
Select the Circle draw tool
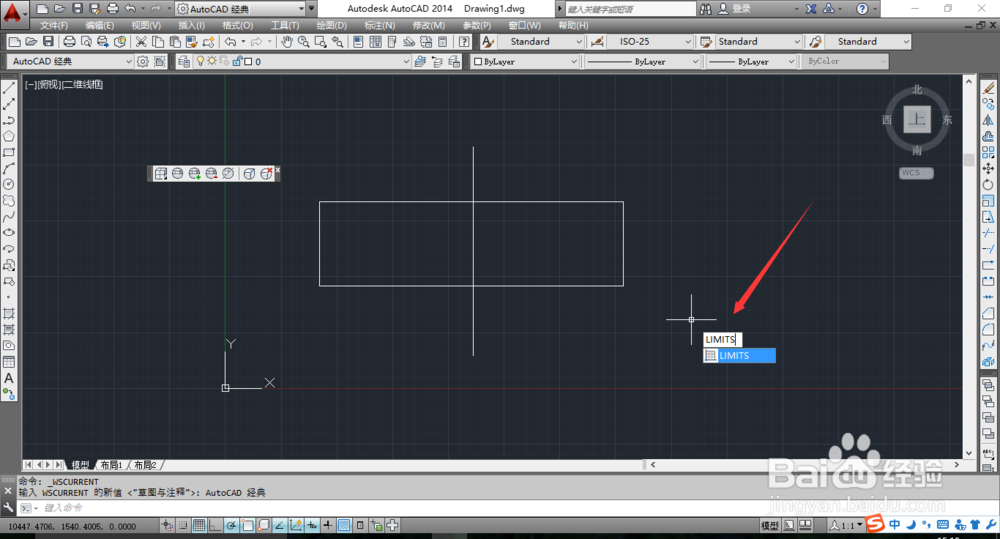coord(9,184)
